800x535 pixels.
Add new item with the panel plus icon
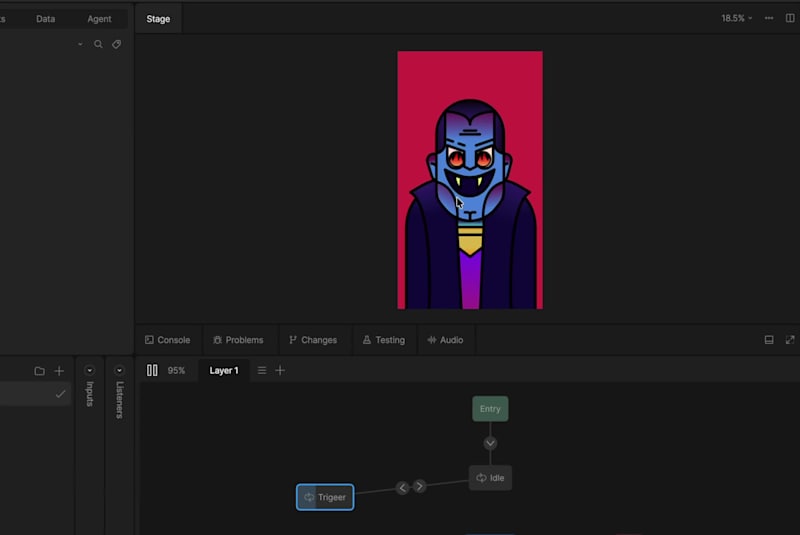(x=59, y=371)
